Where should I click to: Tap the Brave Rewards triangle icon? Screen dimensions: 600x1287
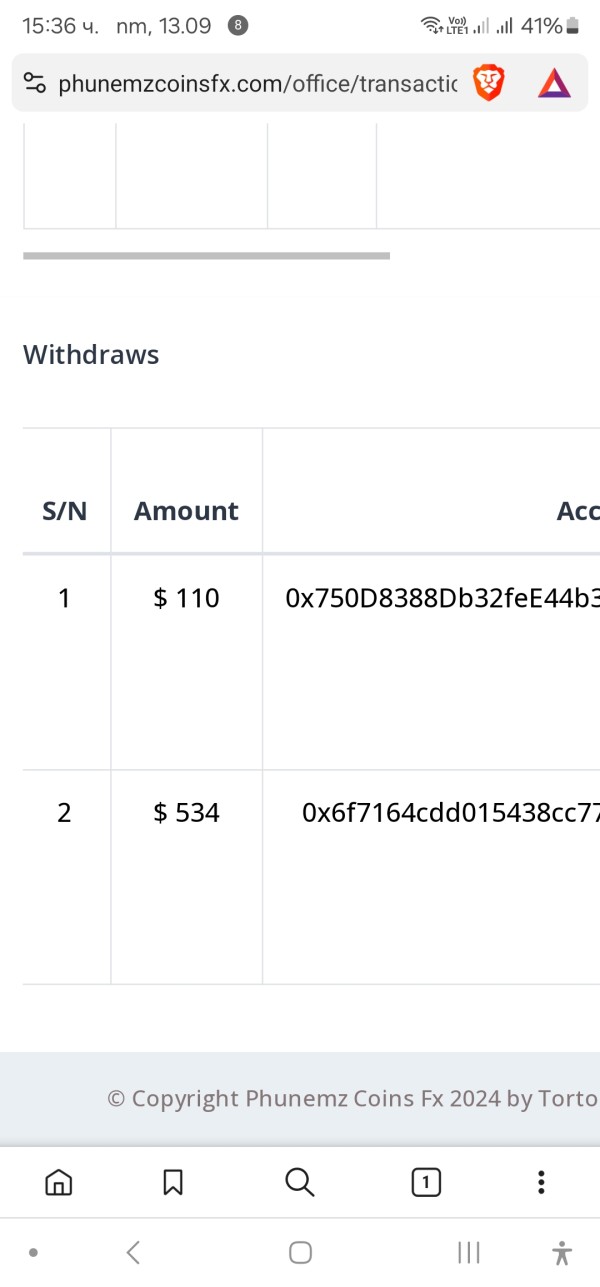coord(554,83)
